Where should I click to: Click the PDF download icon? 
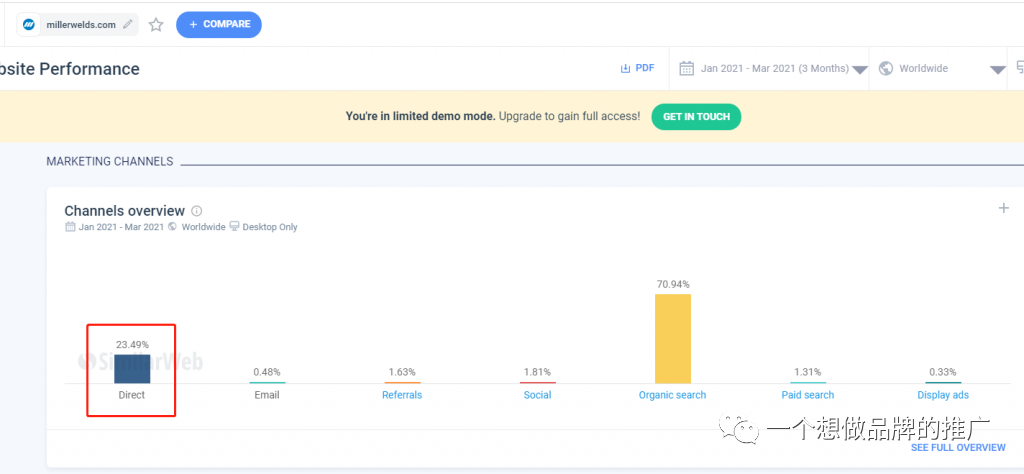(x=626, y=69)
